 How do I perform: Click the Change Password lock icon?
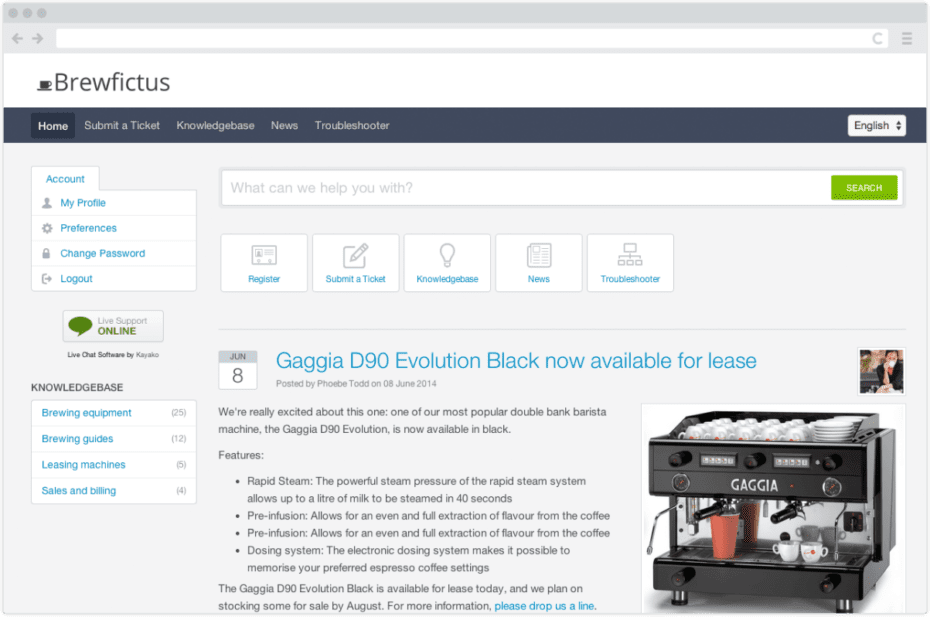click(46, 253)
